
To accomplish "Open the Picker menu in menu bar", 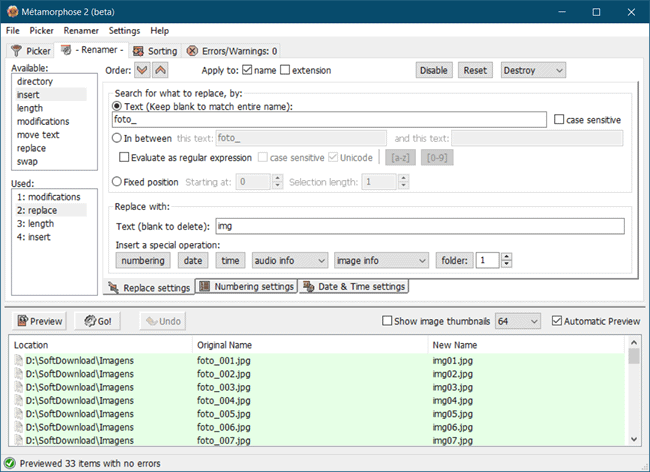I will [x=41, y=31].
